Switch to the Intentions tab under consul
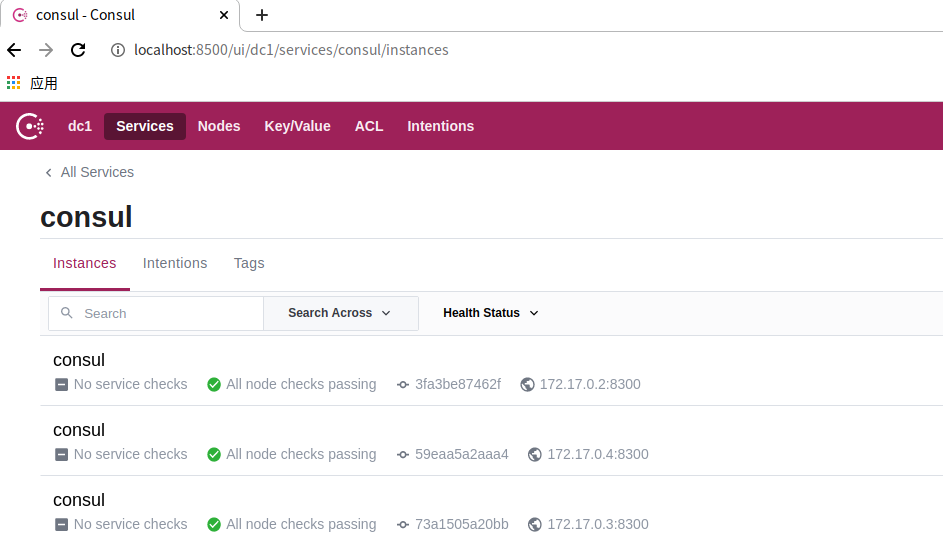The width and height of the screenshot is (943, 539). tap(175, 263)
